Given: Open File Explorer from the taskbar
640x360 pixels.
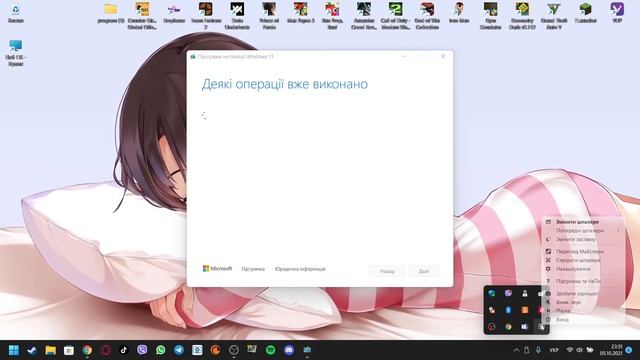Looking at the screenshot, I should click(x=51, y=350).
